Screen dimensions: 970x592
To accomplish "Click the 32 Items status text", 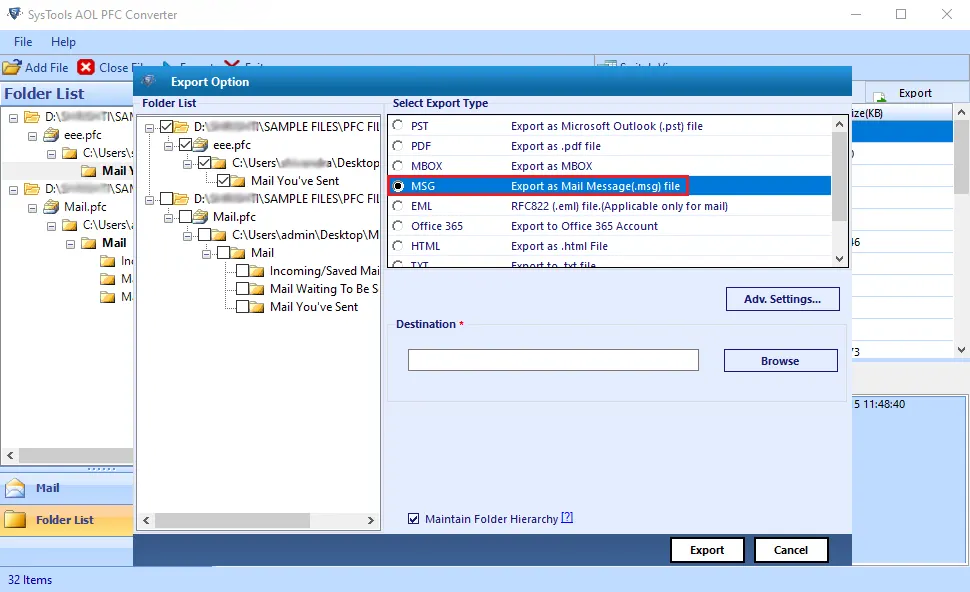I will coord(30,580).
